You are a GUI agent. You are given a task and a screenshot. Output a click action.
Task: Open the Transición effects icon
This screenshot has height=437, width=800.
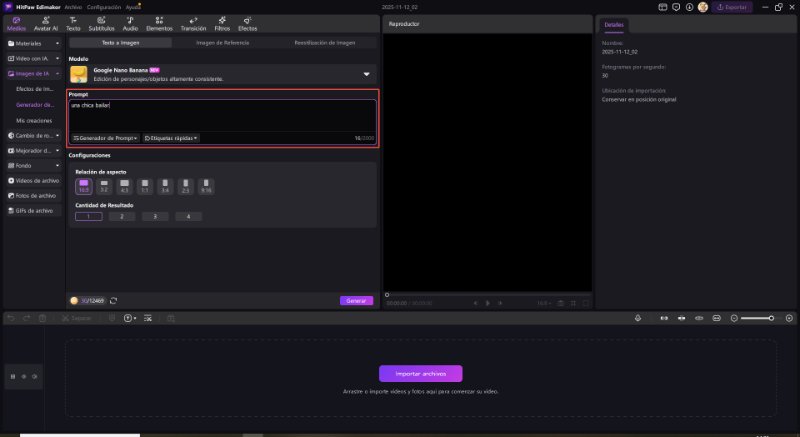(x=192, y=23)
